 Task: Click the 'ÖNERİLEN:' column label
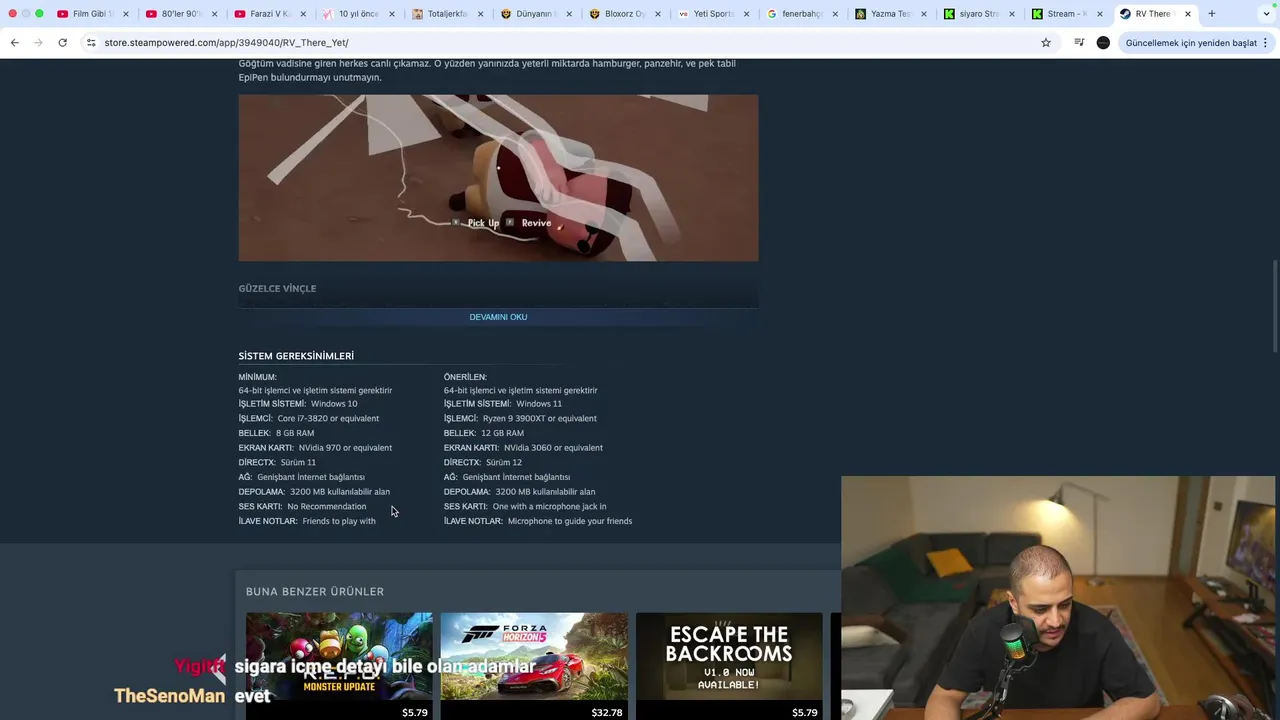click(x=465, y=377)
